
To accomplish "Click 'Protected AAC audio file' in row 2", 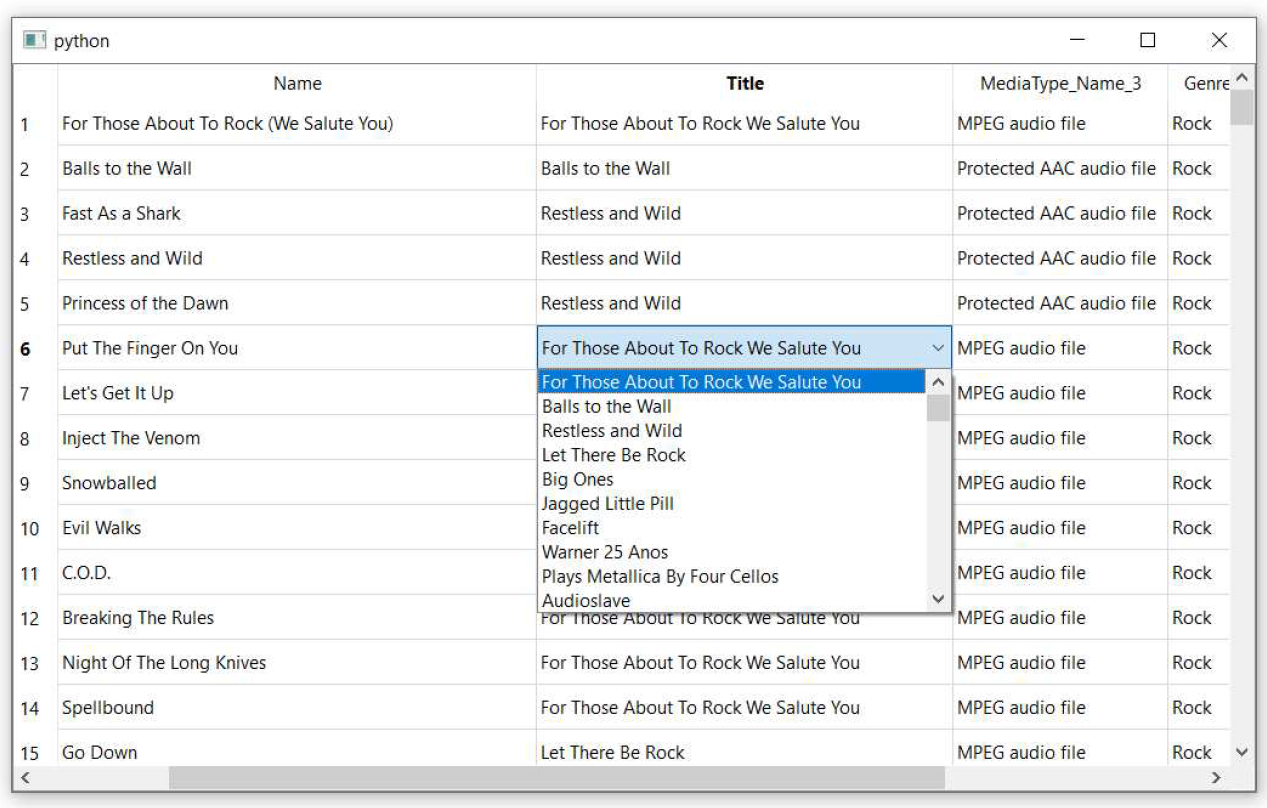I will pos(1060,168).
